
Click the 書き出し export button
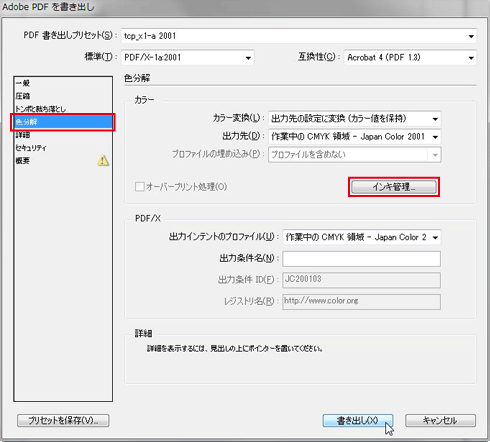coord(358,420)
